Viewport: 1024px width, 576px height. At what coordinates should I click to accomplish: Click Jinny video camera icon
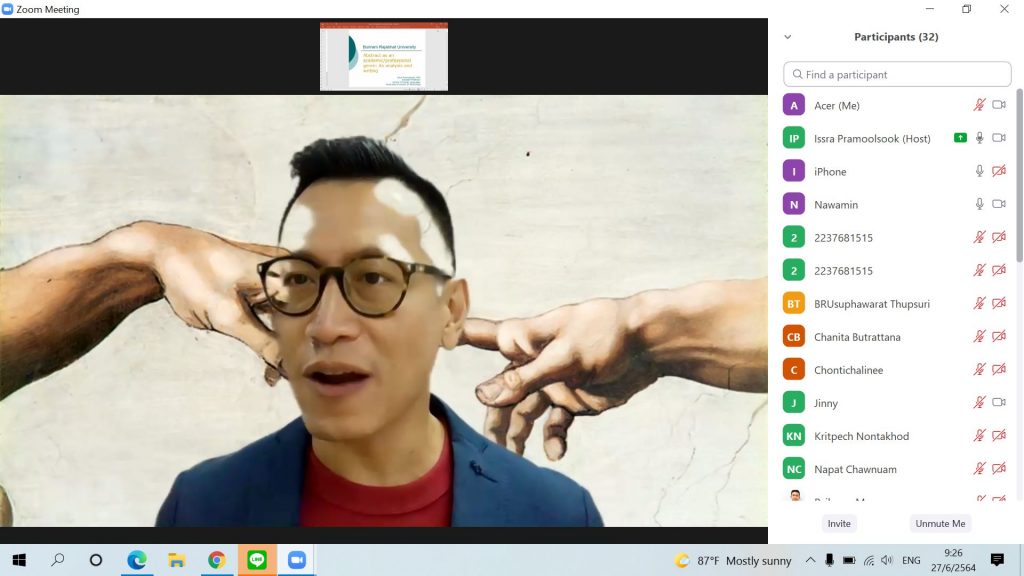(999, 402)
